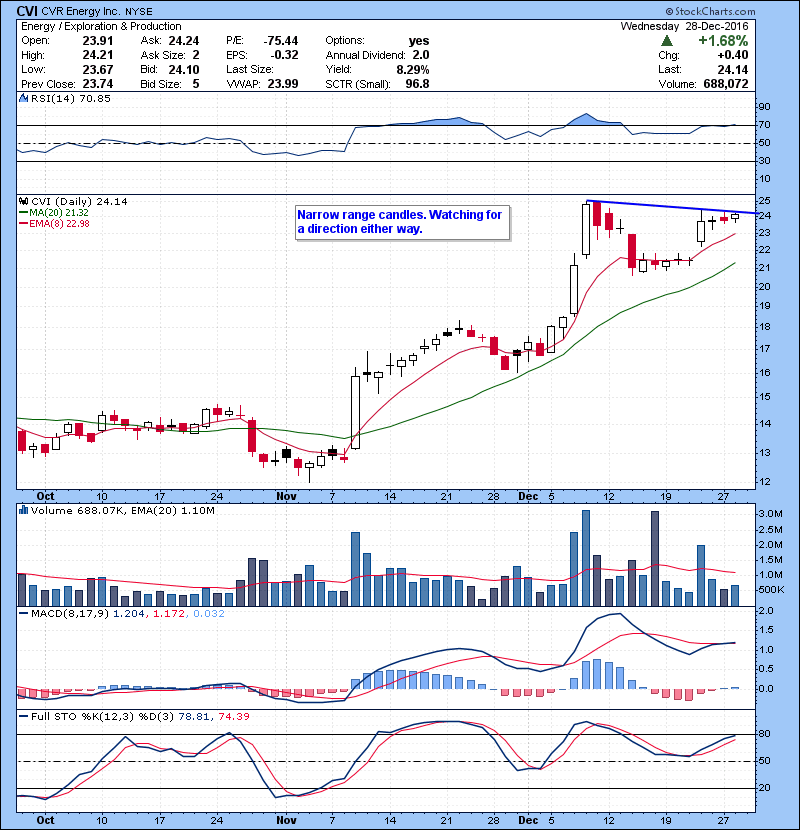Click the green up-triangle change indicator
Image resolution: width=800 pixels, height=830 pixels.
(x=667, y=41)
